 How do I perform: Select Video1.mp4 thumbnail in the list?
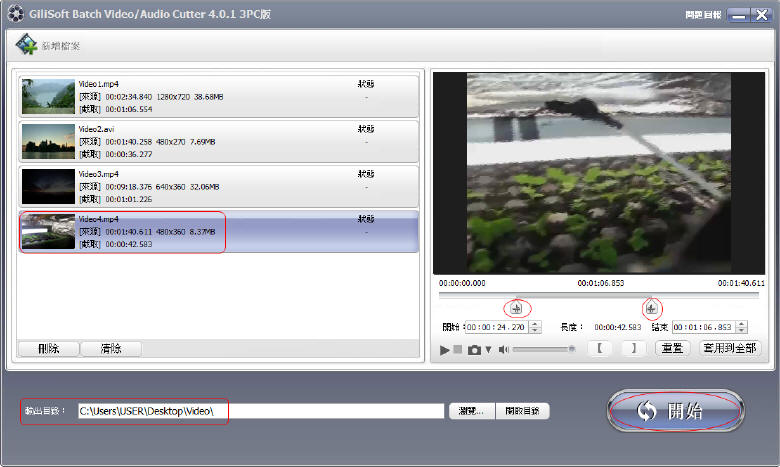pos(48,95)
